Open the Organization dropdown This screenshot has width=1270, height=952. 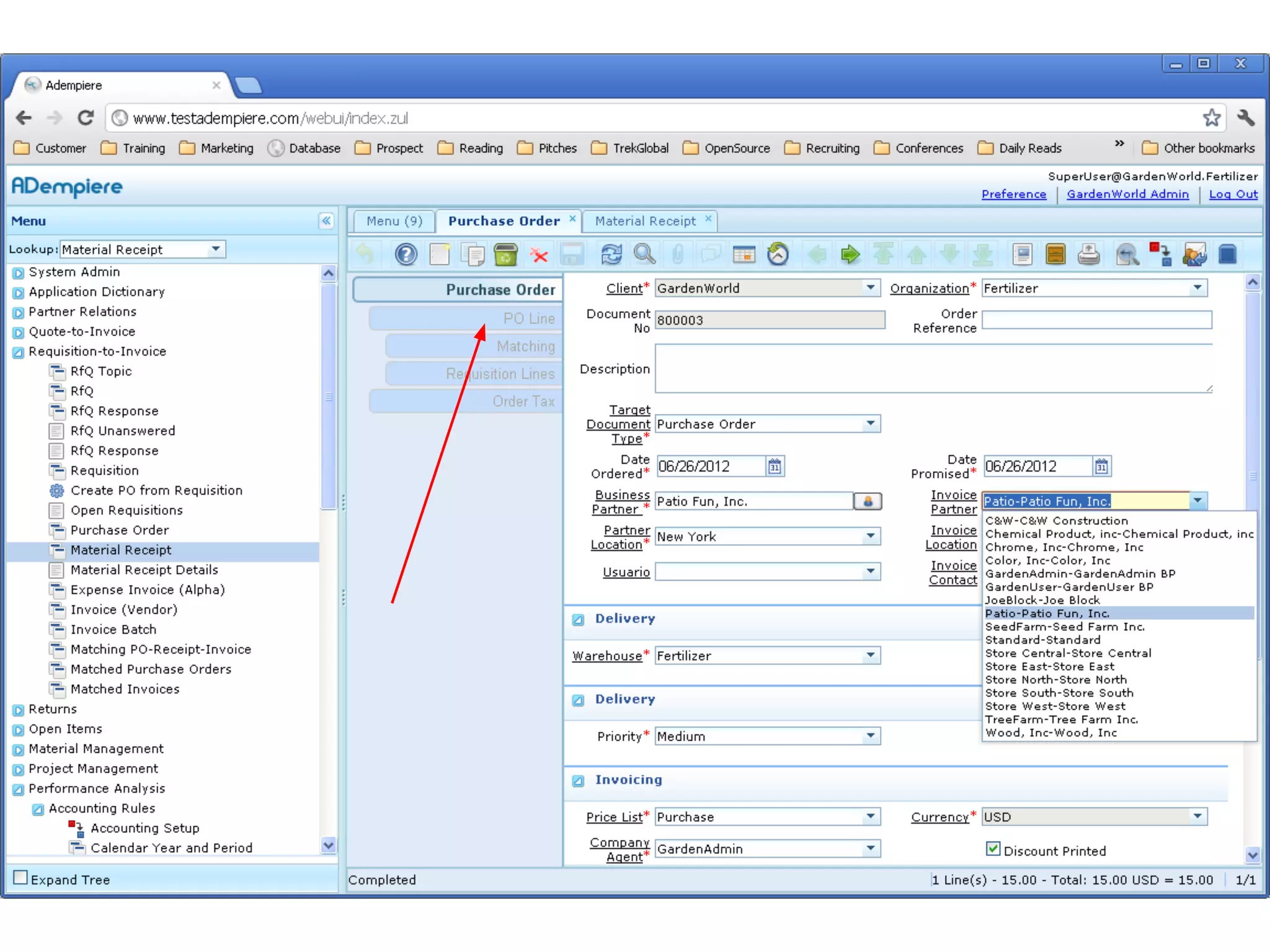coord(1197,288)
